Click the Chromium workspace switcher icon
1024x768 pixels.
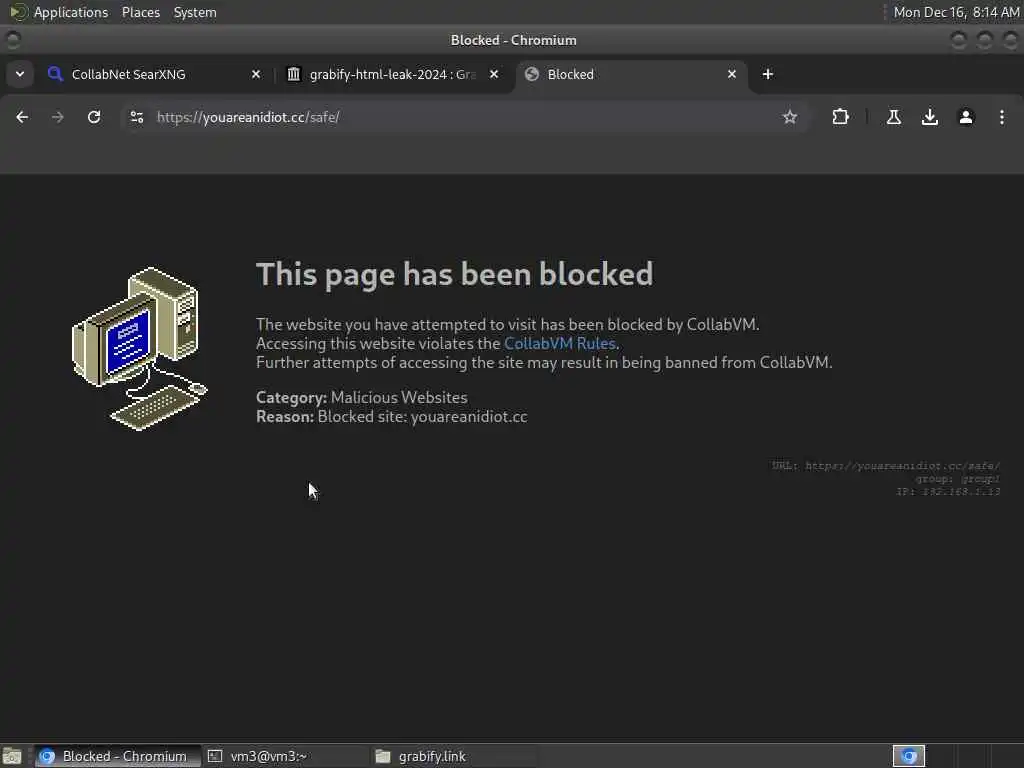pos(909,756)
